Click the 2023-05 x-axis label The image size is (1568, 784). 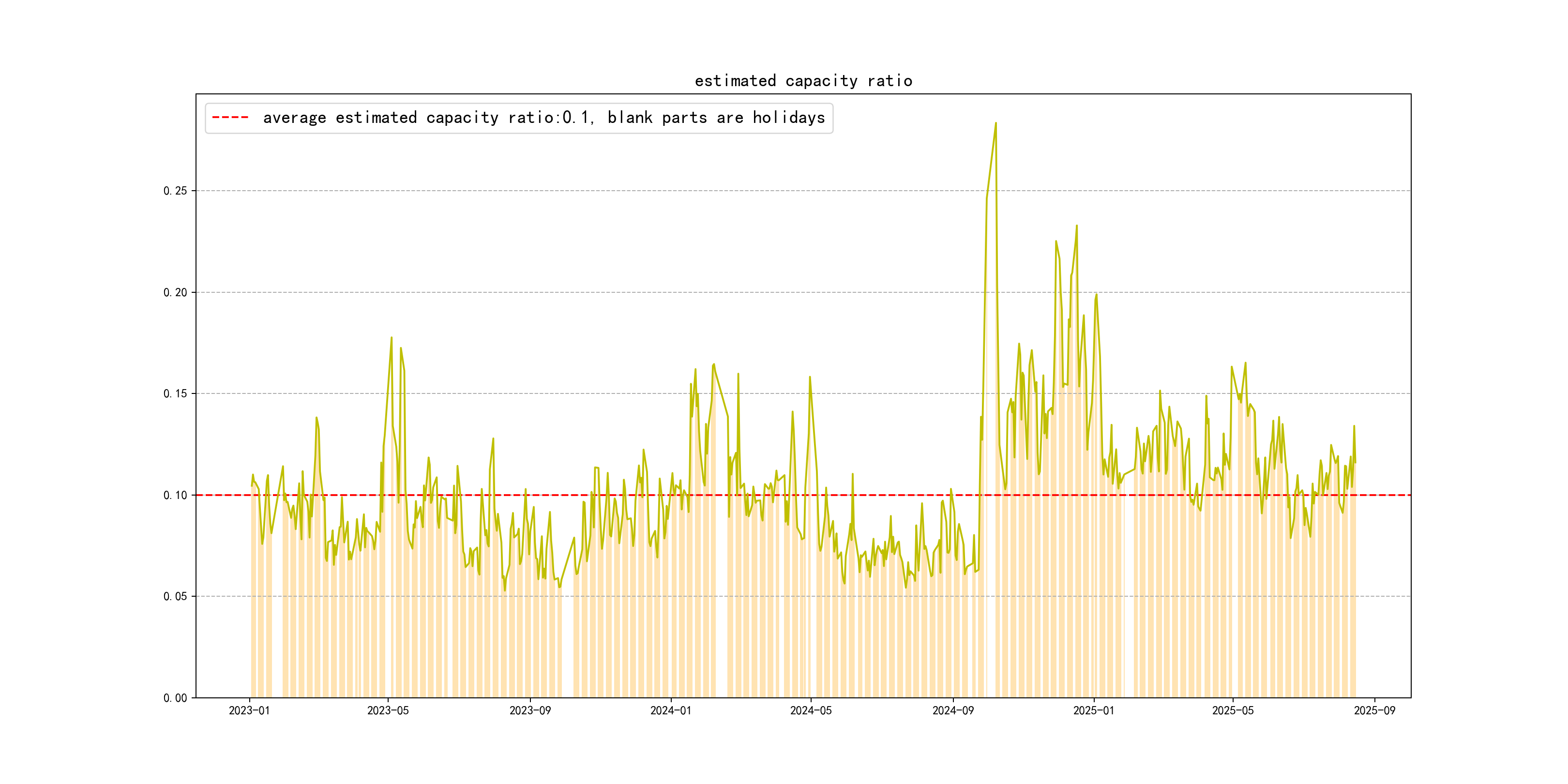(x=388, y=710)
